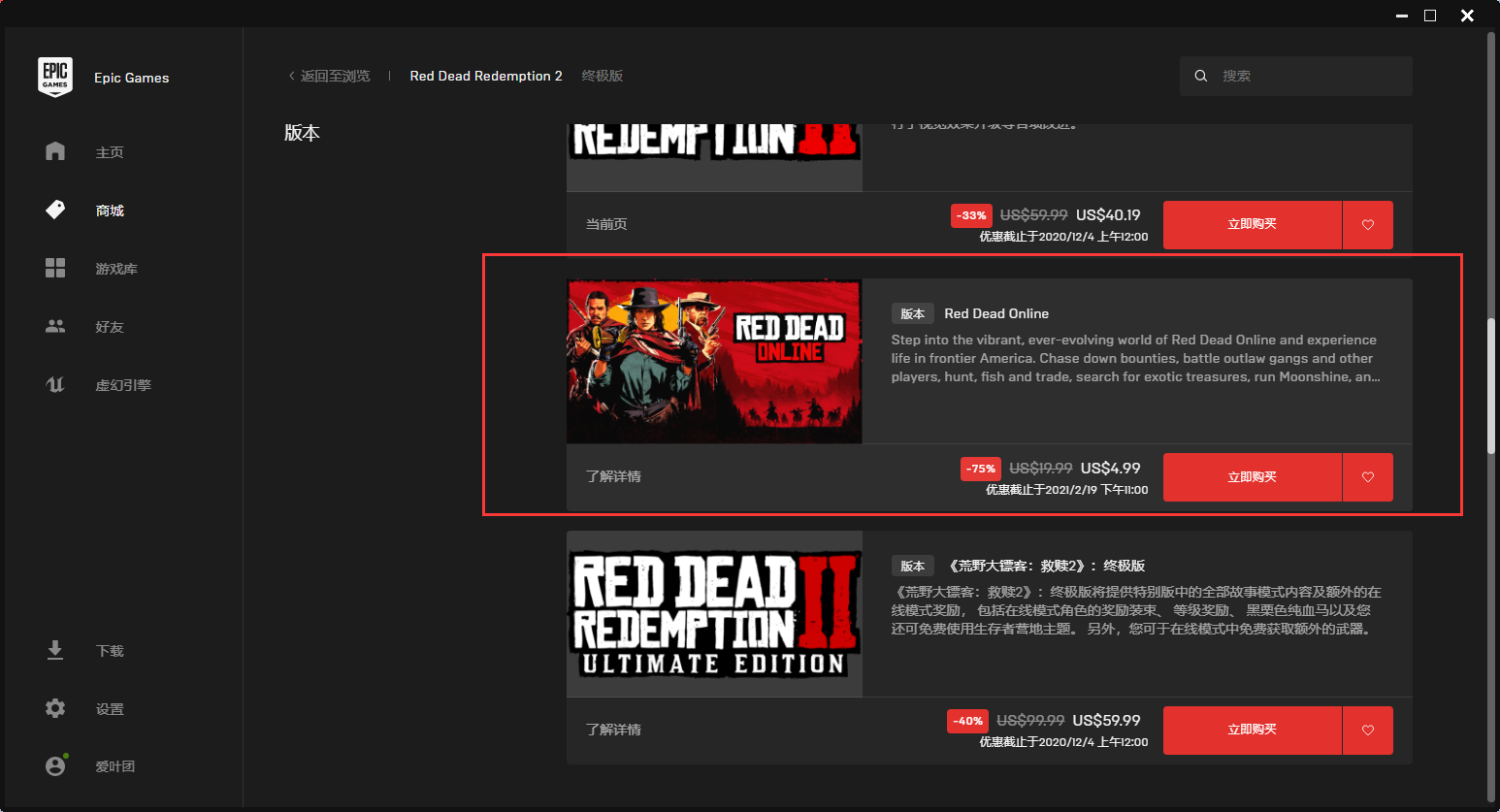Add the Ultimate Edition to wishlist

1368,731
